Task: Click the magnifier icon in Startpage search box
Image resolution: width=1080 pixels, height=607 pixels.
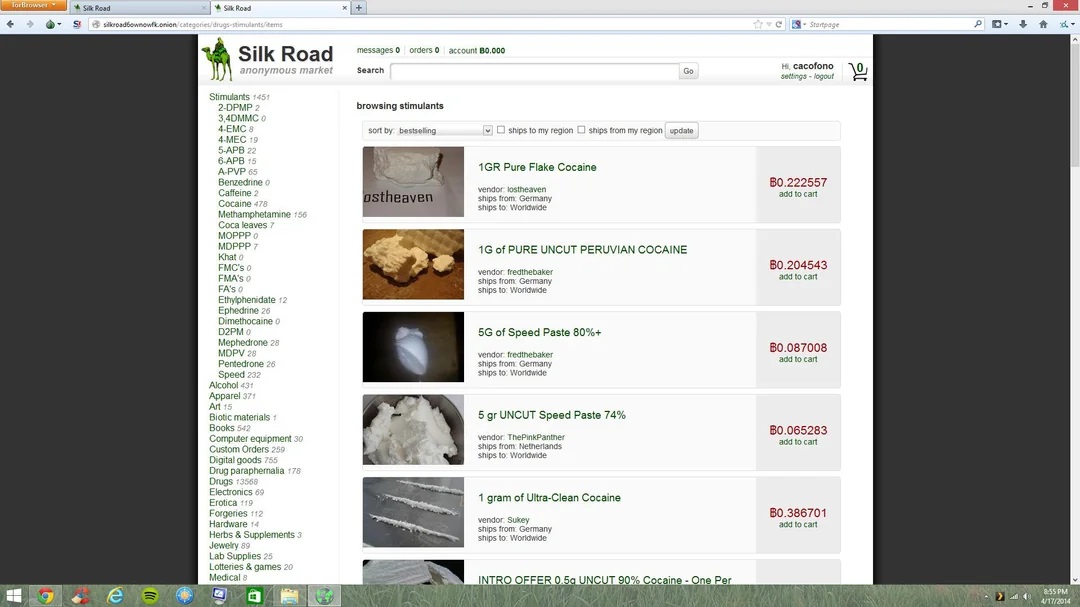Action: (977, 24)
